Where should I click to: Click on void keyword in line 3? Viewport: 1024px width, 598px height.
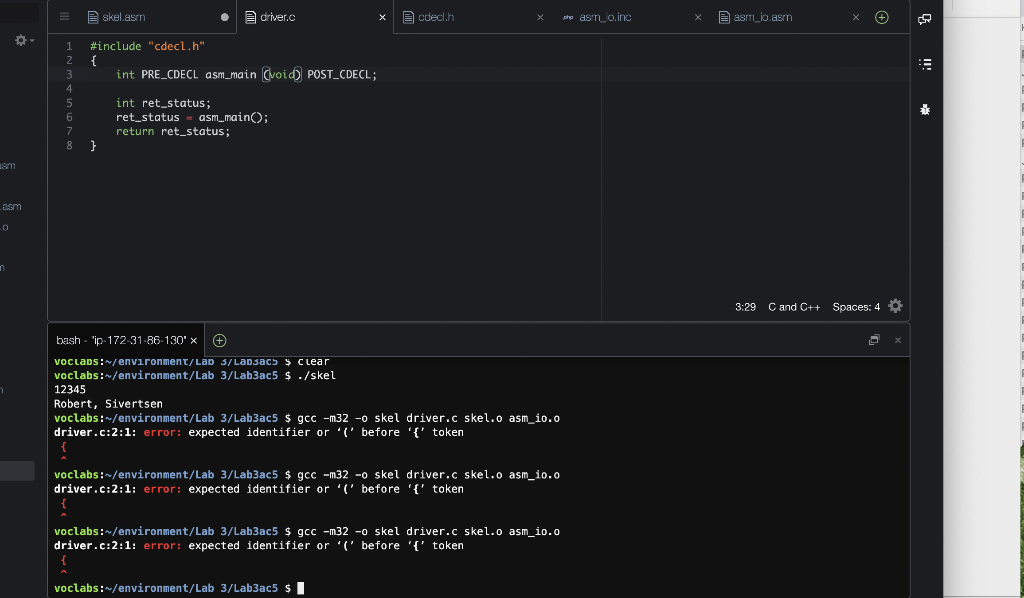[282, 74]
